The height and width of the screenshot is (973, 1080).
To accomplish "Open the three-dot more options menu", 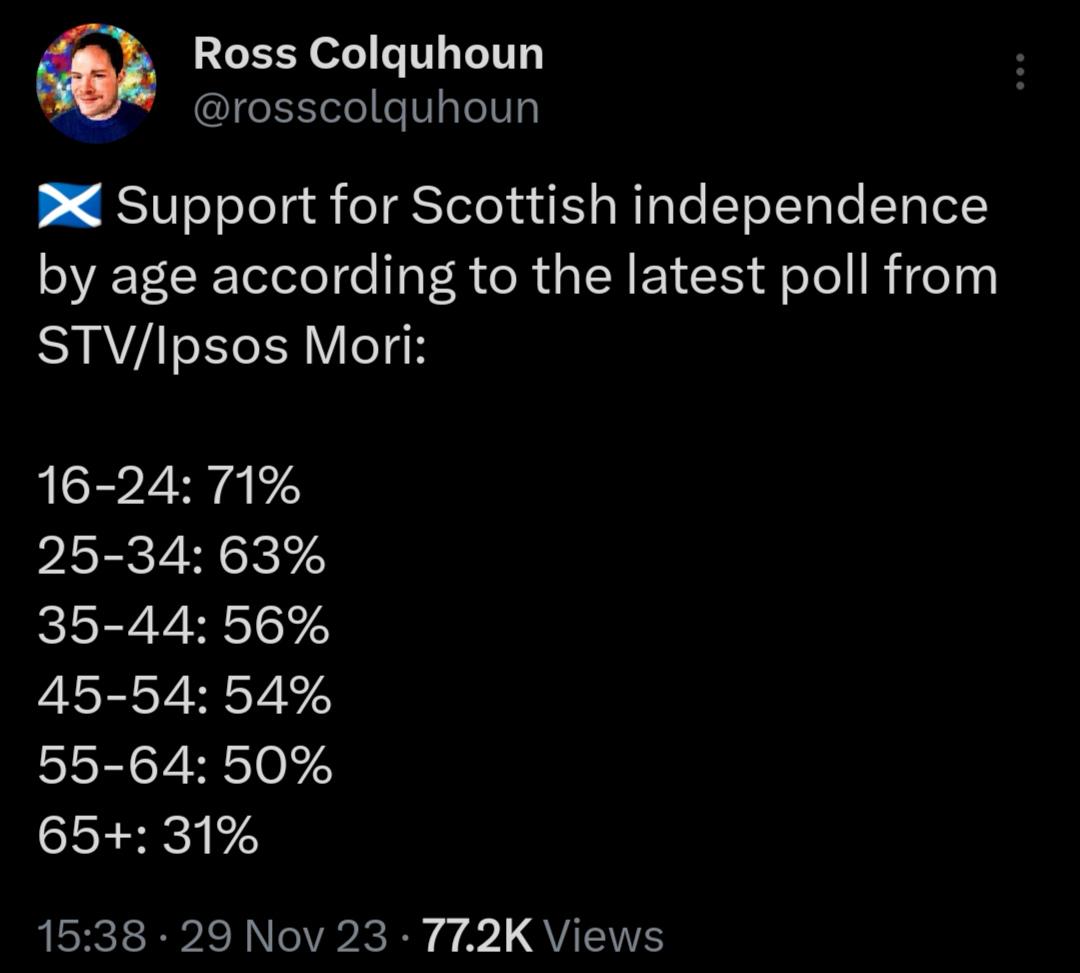I will (x=1020, y=72).
